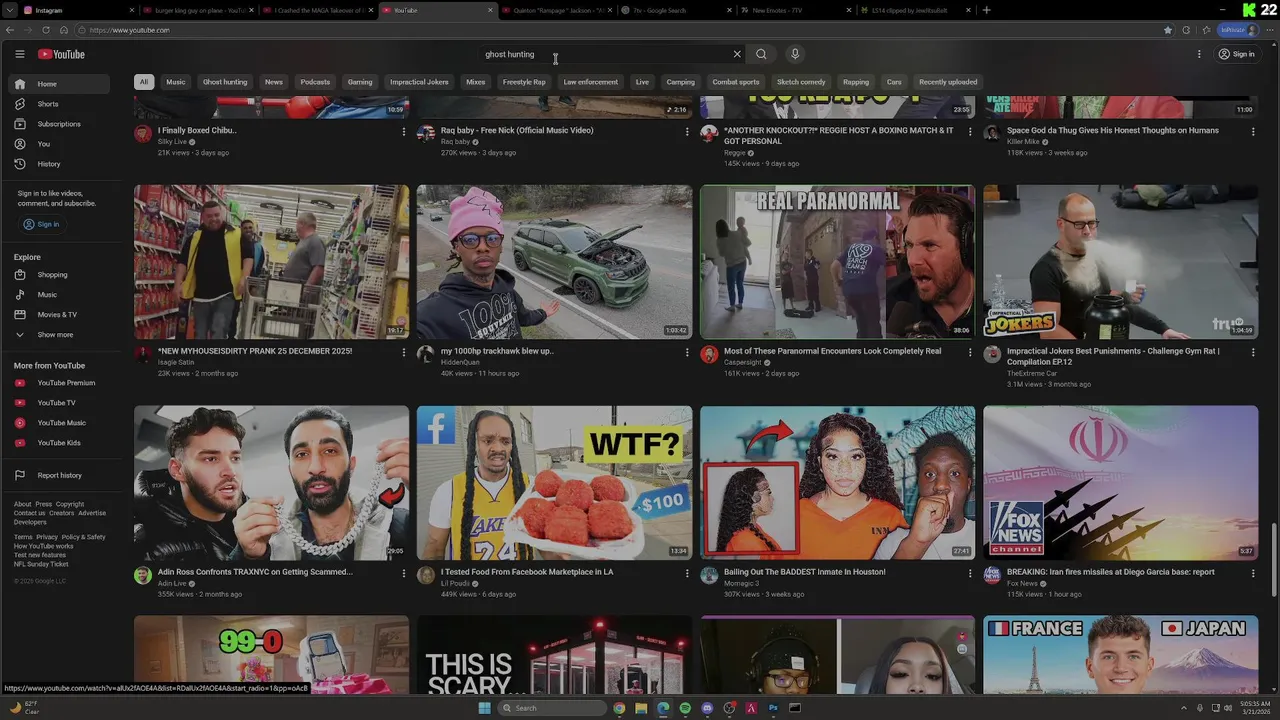Clear the search box with the X icon
The width and height of the screenshot is (1280, 720).
(737, 54)
